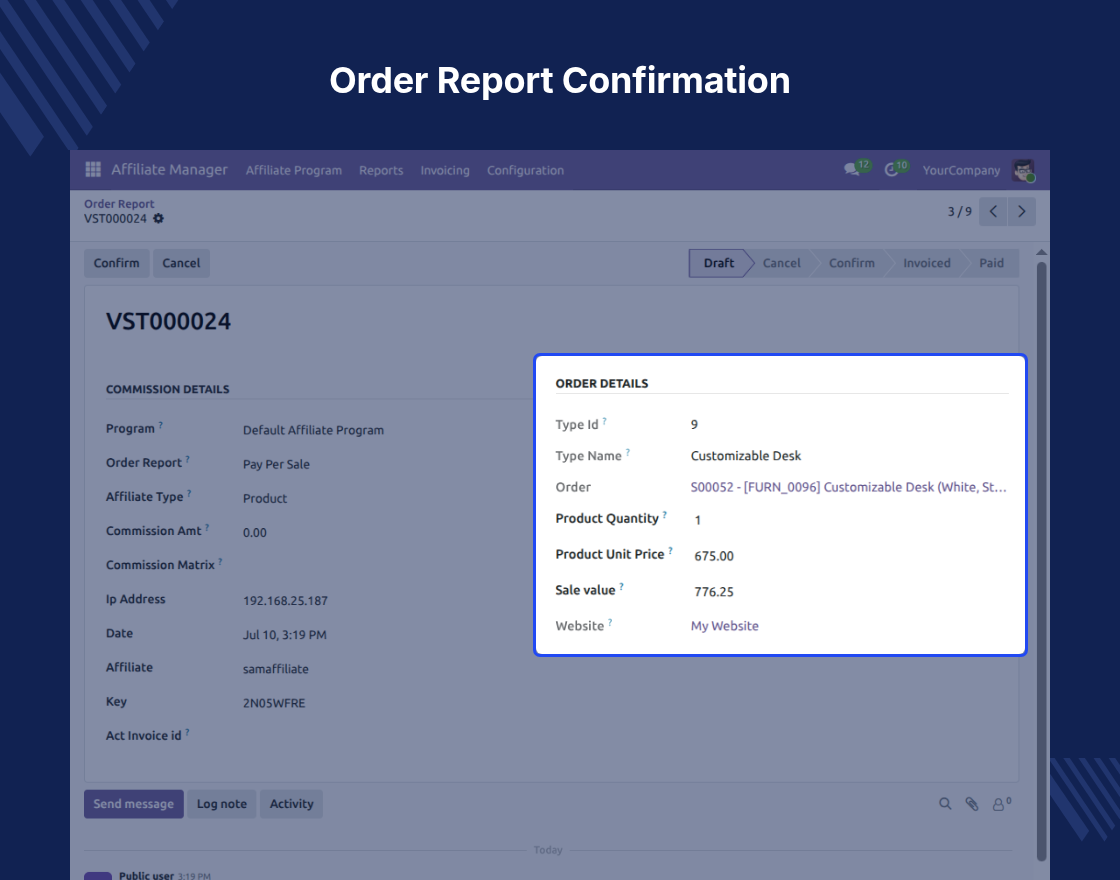This screenshot has width=1120, height=880.
Task: Click key value 2N05WFRE
Action: coord(274,703)
